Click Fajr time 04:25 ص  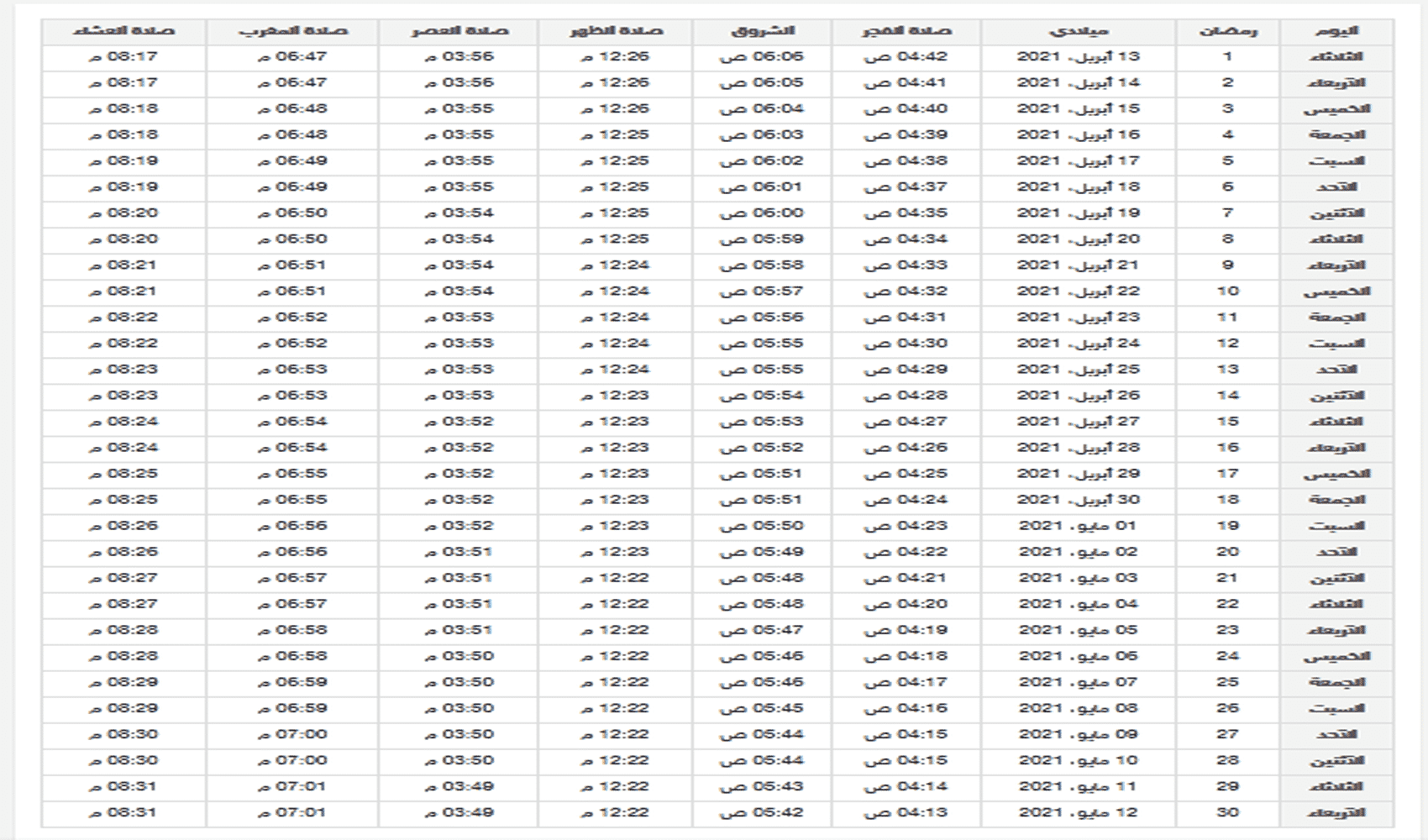tap(906, 474)
